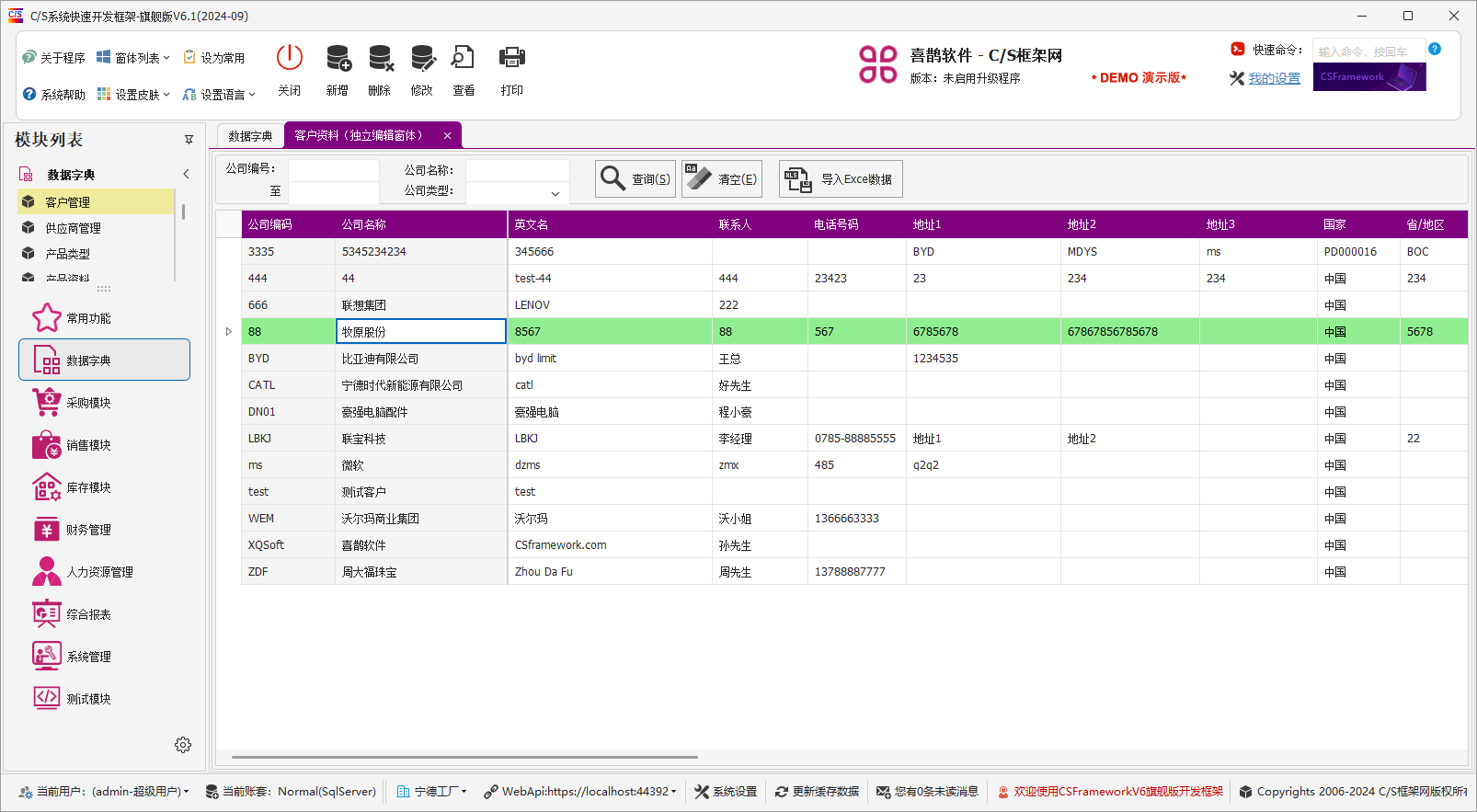
Task: Close the Customer Data tab
Action: (x=447, y=135)
